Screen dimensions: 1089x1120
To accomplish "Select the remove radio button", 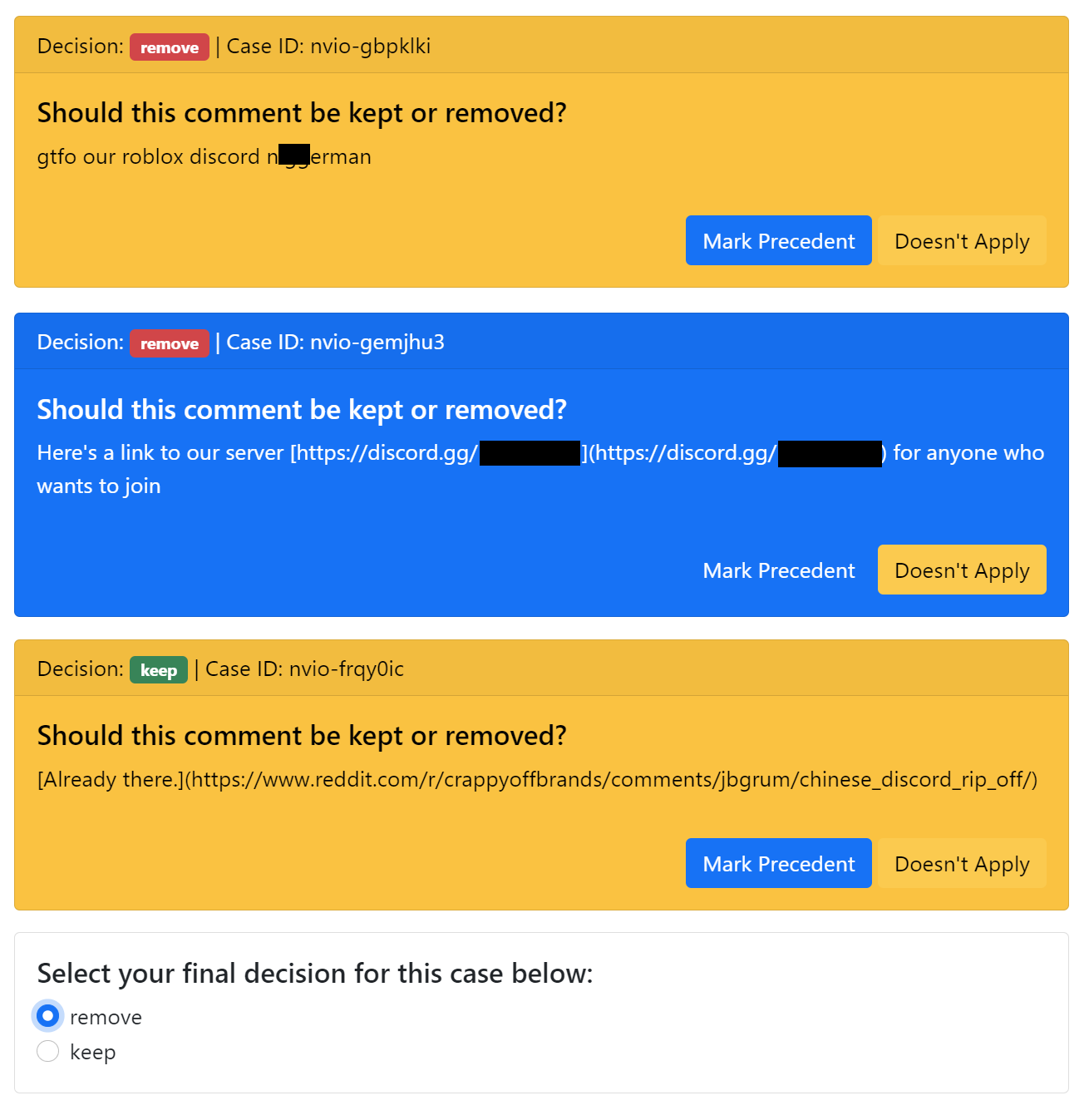I will click(x=48, y=1016).
